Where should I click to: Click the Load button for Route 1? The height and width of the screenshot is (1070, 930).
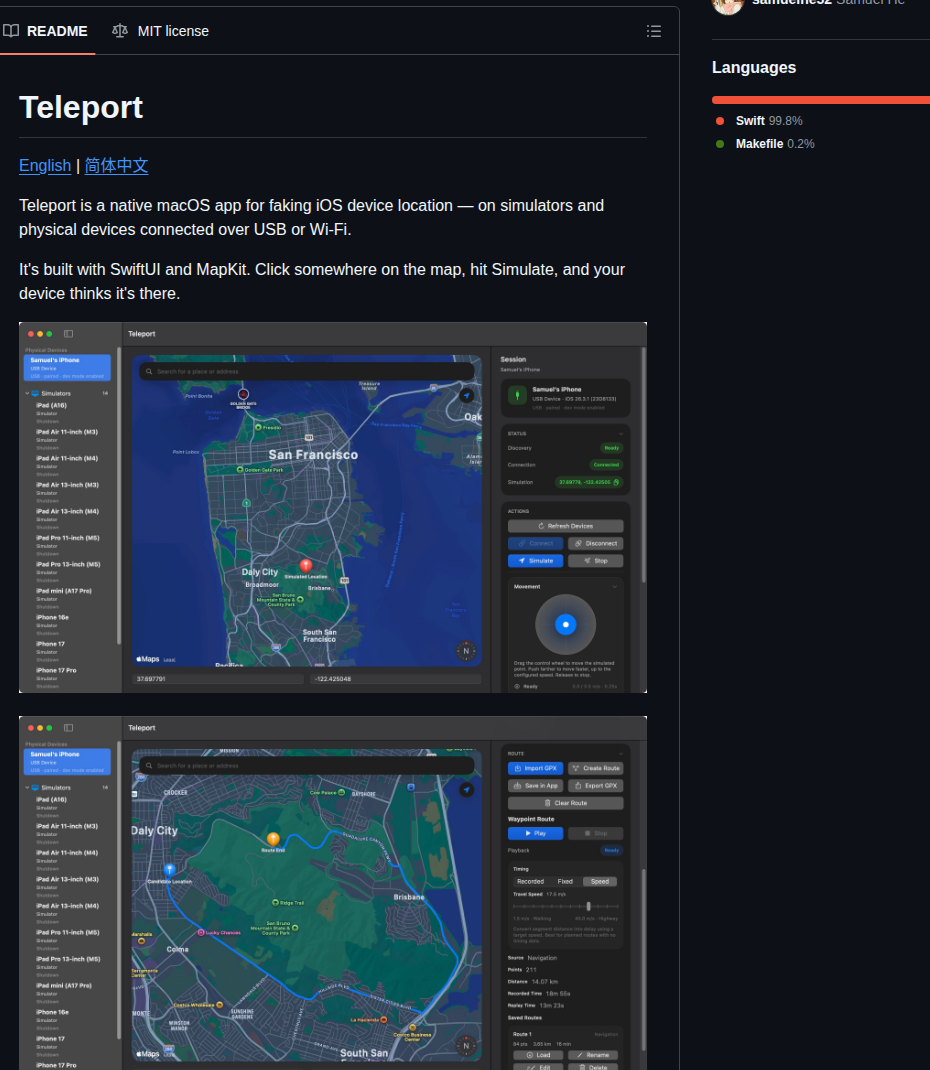coord(538,1055)
